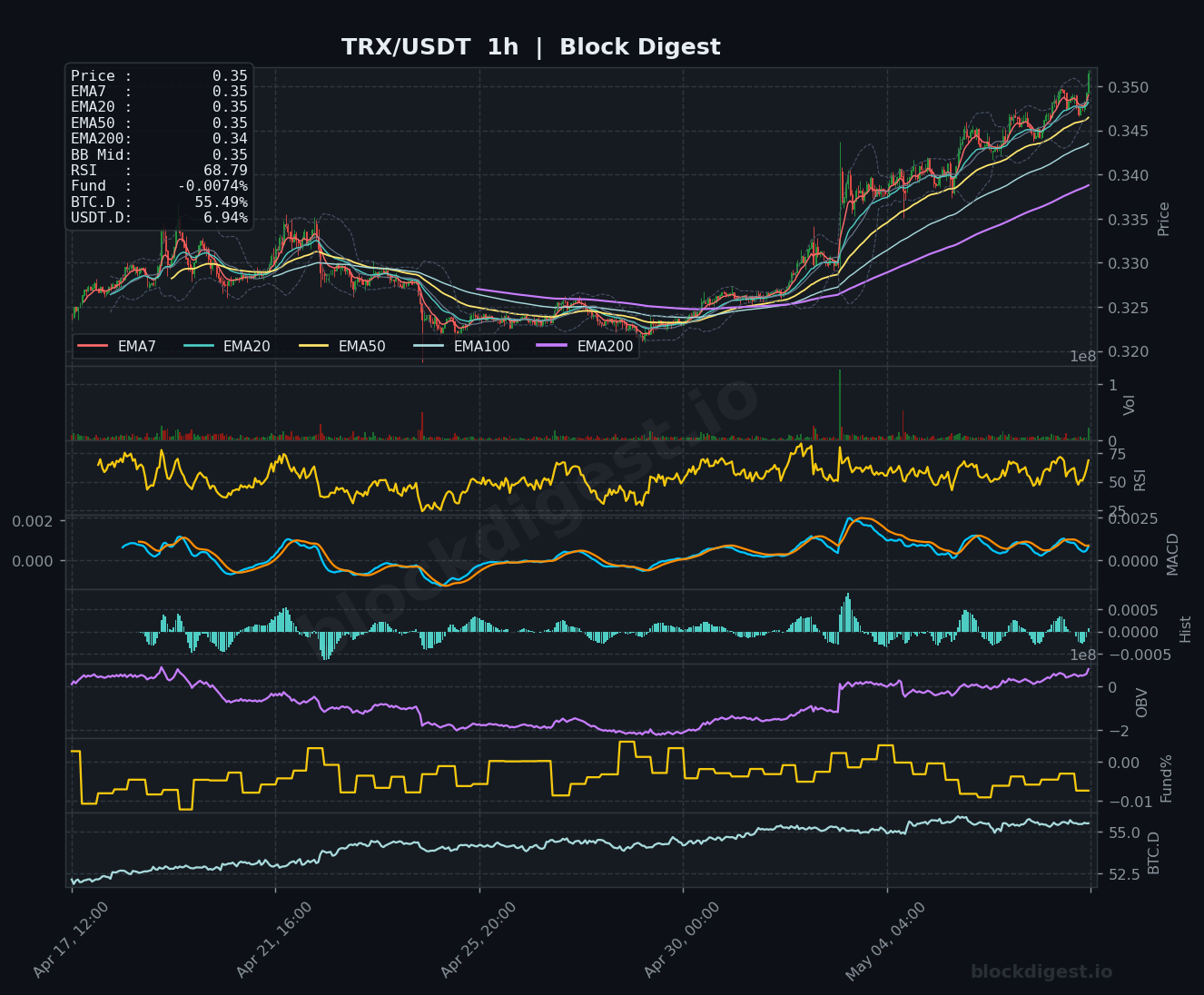
Task: Click the 'BB Mid: 0.35' info row
Action: (159, 155)
